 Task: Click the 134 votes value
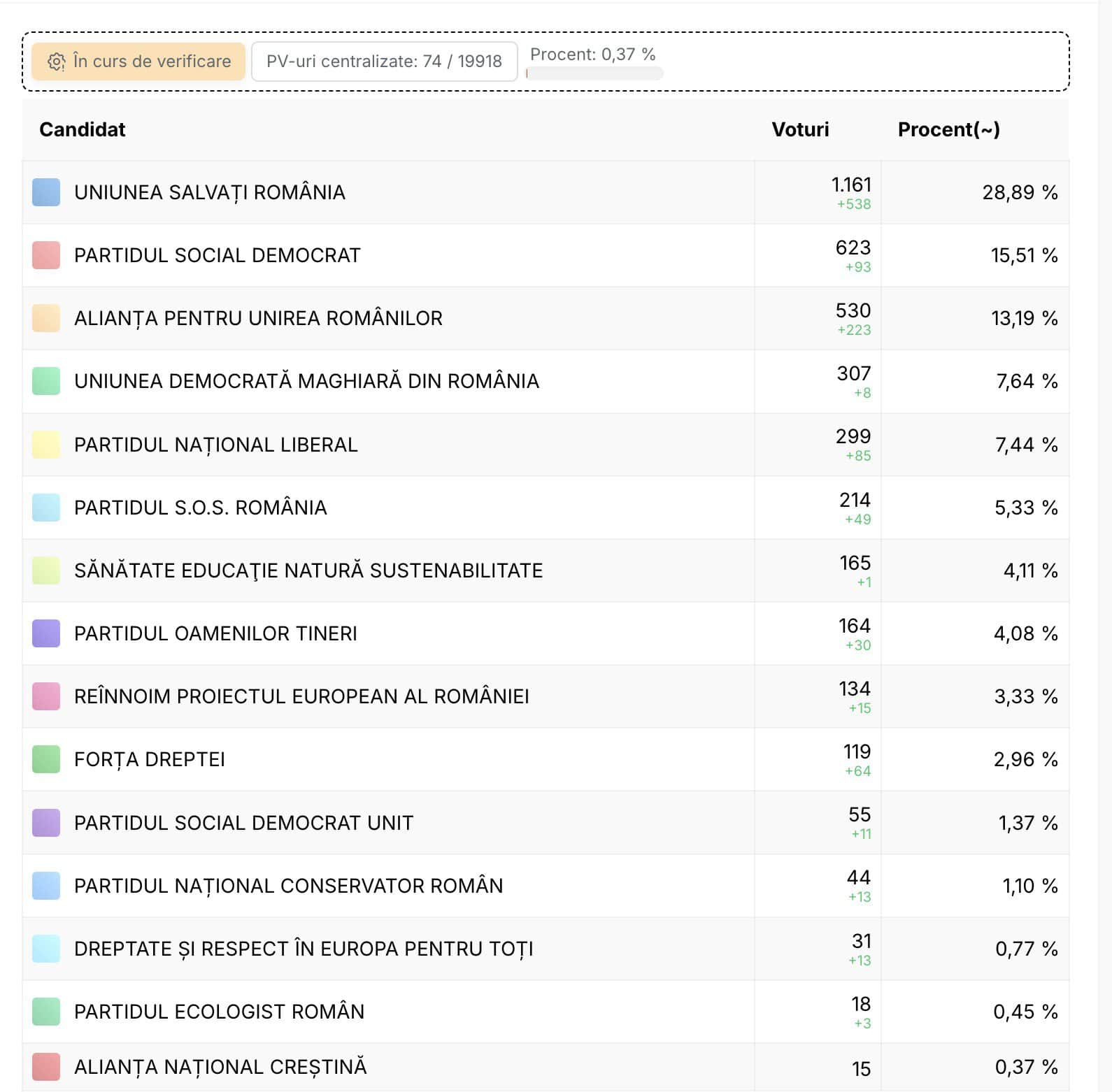[x=855, y=689]
